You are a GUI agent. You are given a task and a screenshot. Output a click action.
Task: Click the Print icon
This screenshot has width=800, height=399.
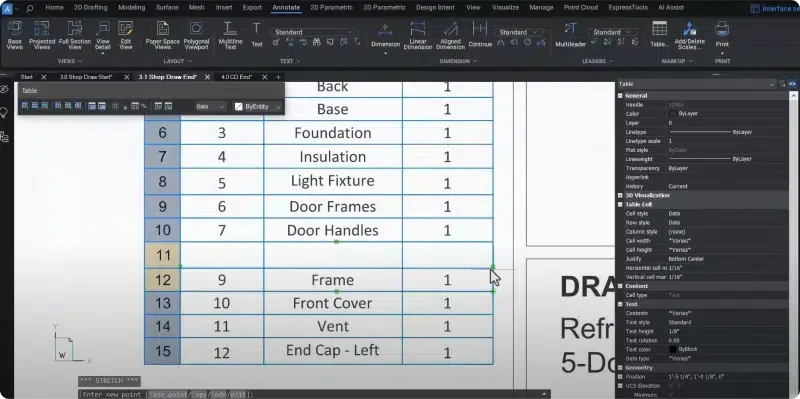tap(722, 29)
